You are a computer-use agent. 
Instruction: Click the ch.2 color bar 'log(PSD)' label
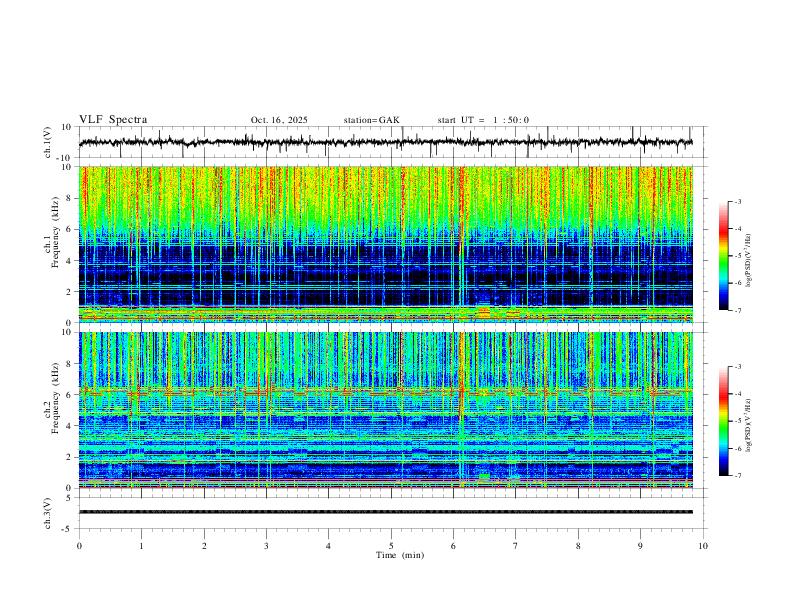pyautogui.click(x=748, y=425)
